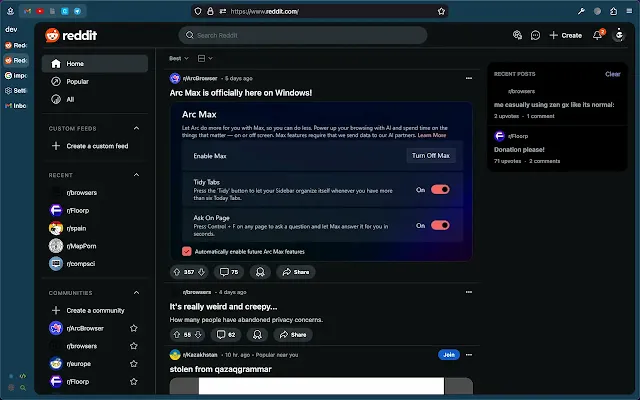The height and width of the screenshot is (400, 640).
Task: Go to Home in Reddit sidebar
Action: tap(95, 64)
